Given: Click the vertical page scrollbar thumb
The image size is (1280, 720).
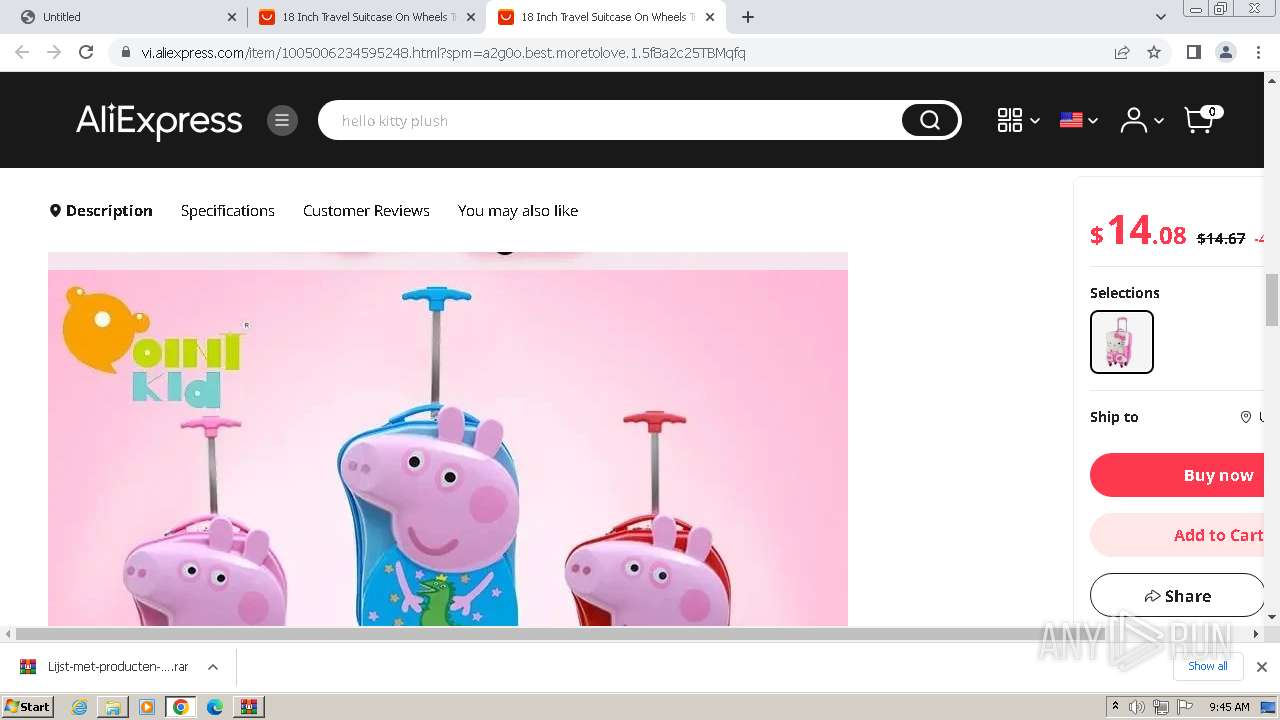Looking at the screenshot, I should [1272, 300].
